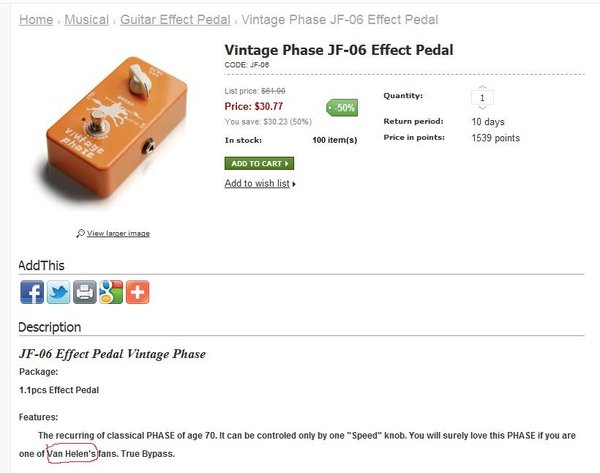Viewport: 600px width, 473px height.
Task: Click the green -50% discount badge
Action: [x=342, y=107]
